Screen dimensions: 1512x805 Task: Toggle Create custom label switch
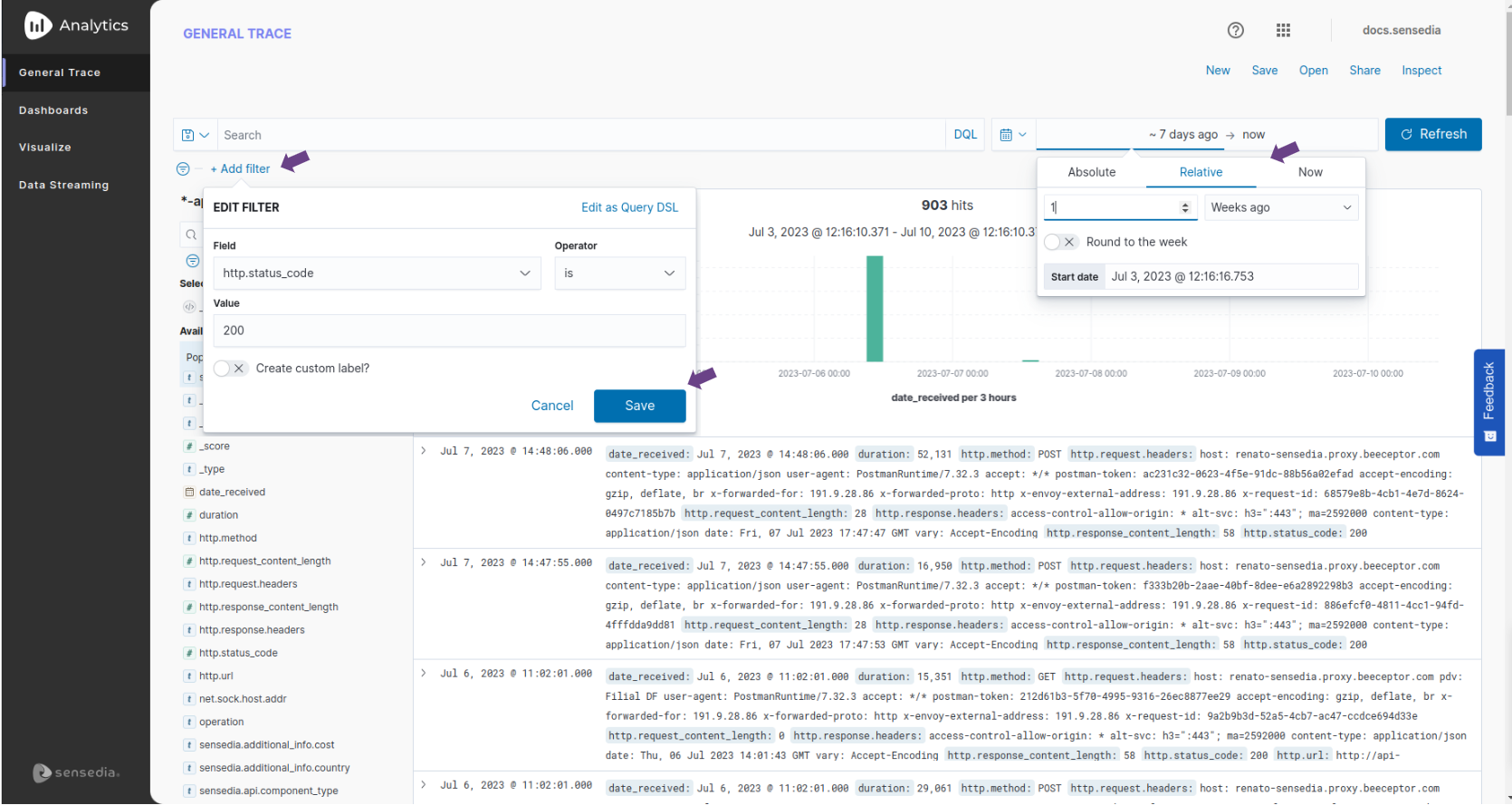tap(230, 369)
